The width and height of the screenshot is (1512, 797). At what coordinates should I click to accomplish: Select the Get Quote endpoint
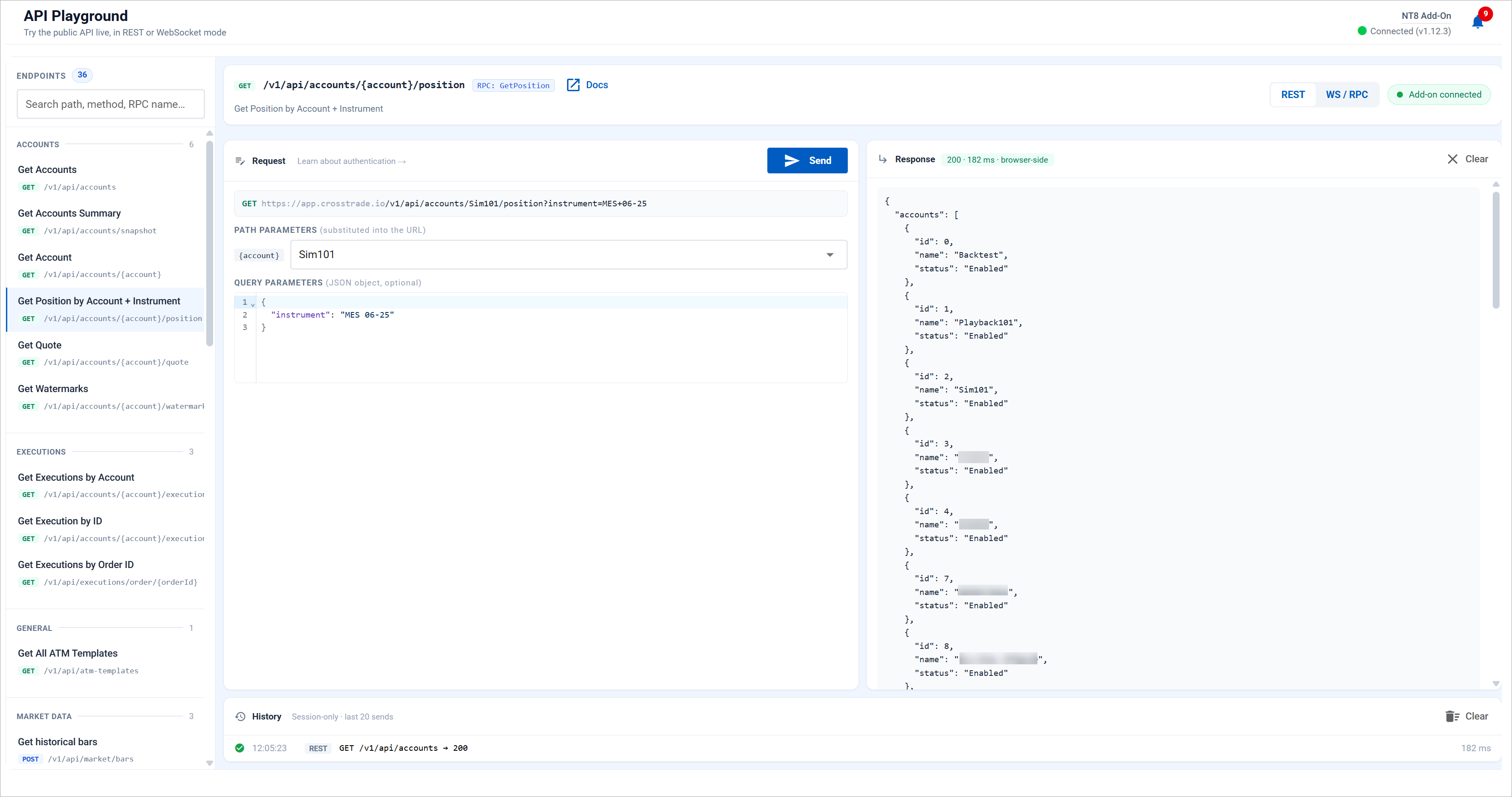point(106,353)
